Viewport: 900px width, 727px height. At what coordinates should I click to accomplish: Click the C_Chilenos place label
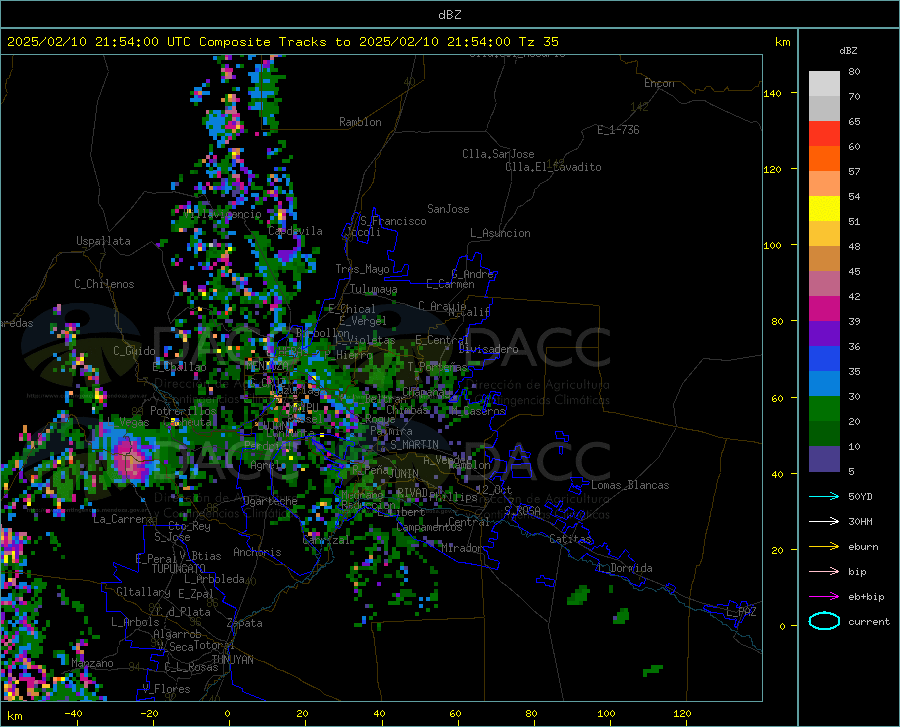tap(104, 284)
